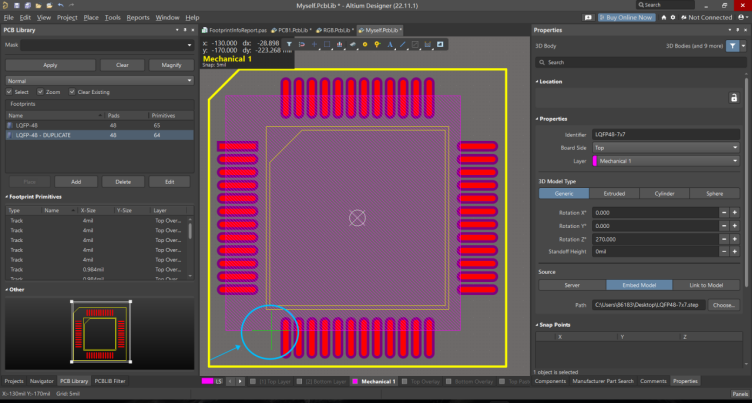
Task: Open the Board Side dropdown
Action: 664,147
